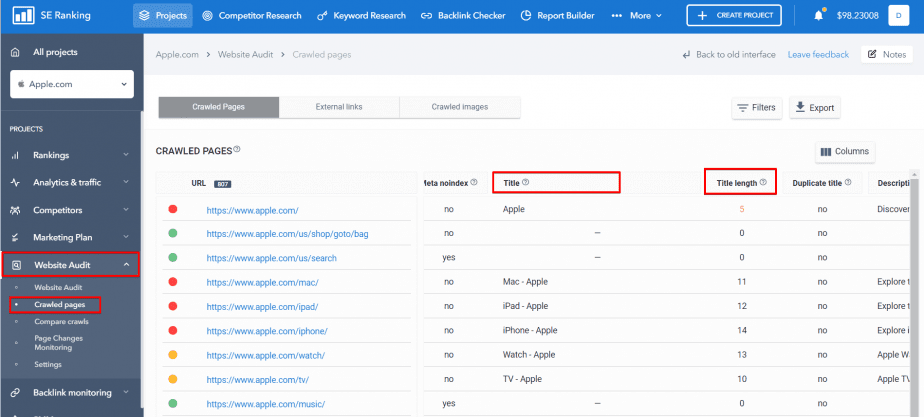This screenshot has width=924, height=417.
Task: Select Website Audit sub-item in sidebar
Action: click(58, 287)
